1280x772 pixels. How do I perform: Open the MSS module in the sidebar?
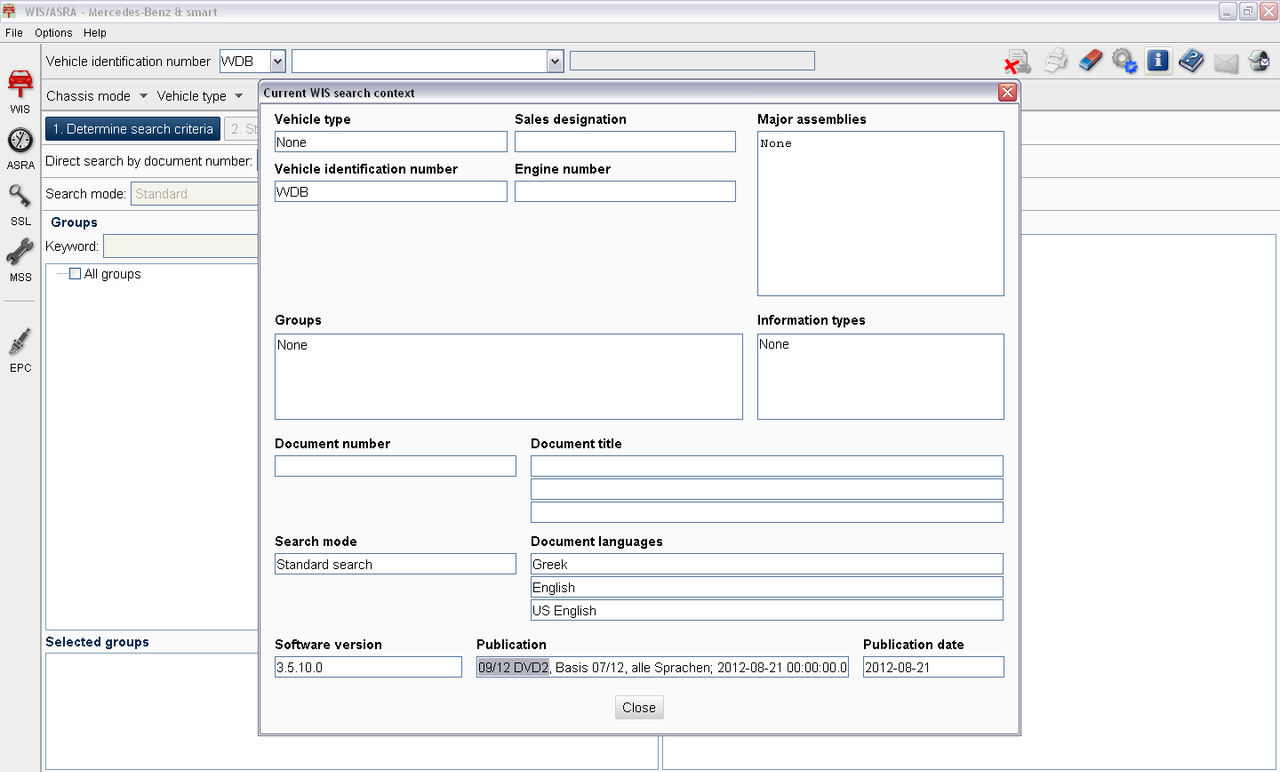pyautogui.click(x=20, y=261)
